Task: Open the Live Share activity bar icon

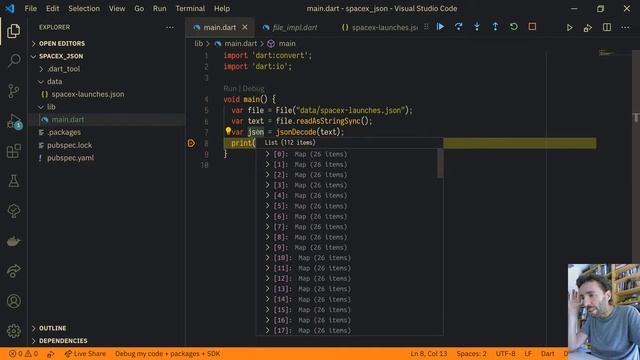Action: tap(13, 271)
